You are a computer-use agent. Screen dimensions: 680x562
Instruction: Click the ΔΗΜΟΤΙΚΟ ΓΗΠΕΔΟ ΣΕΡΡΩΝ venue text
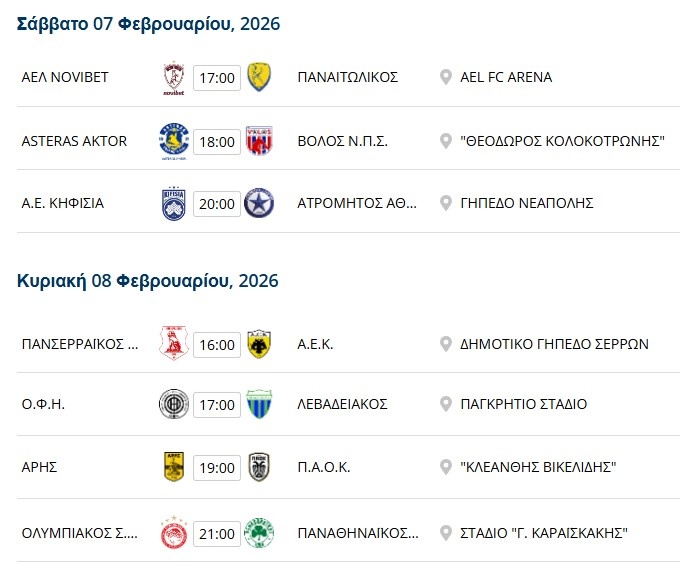click(554, 344)
